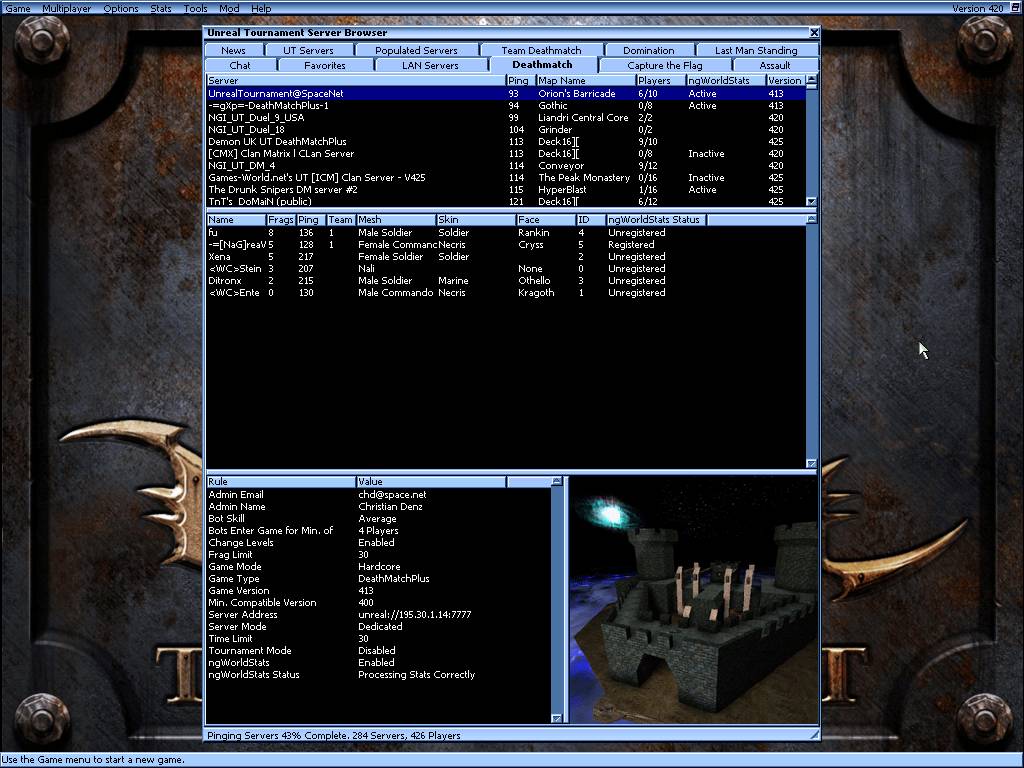Select NGI_UT_DM_4 server

506,166
